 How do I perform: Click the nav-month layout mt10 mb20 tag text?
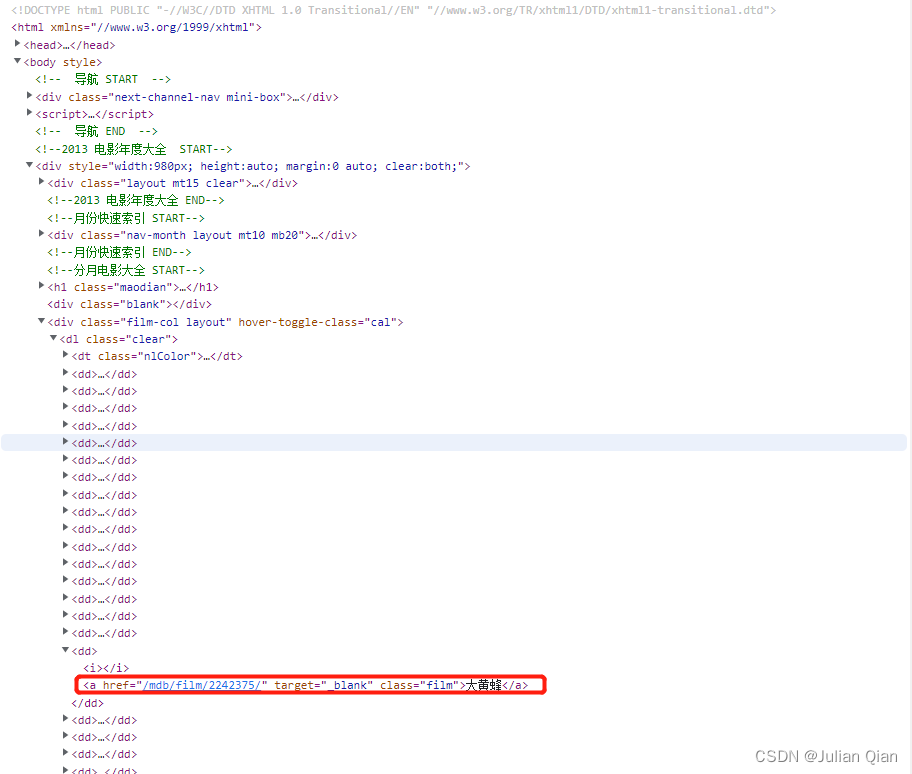click(202, 235)
